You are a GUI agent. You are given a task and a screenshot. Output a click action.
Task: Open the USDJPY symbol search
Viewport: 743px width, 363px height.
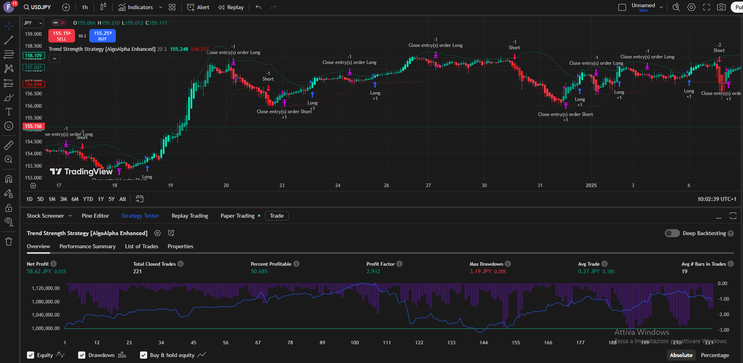tap(37, 7)
